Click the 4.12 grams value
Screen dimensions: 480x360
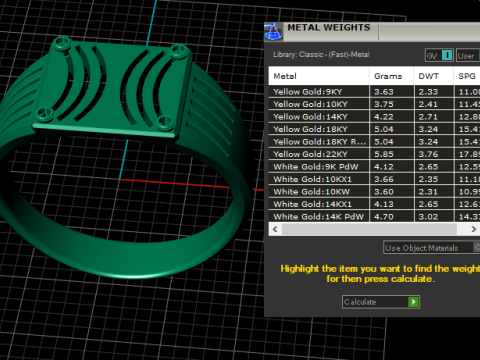(384, 167)
